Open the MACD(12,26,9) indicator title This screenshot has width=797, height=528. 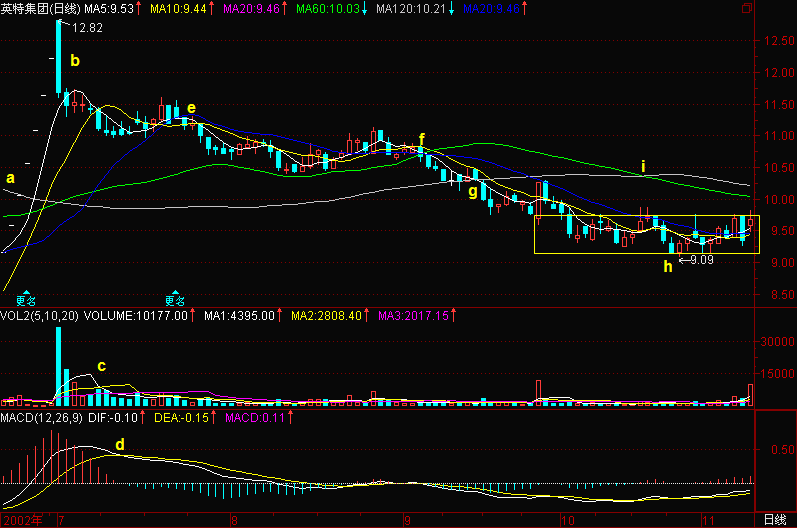[41, 418]
